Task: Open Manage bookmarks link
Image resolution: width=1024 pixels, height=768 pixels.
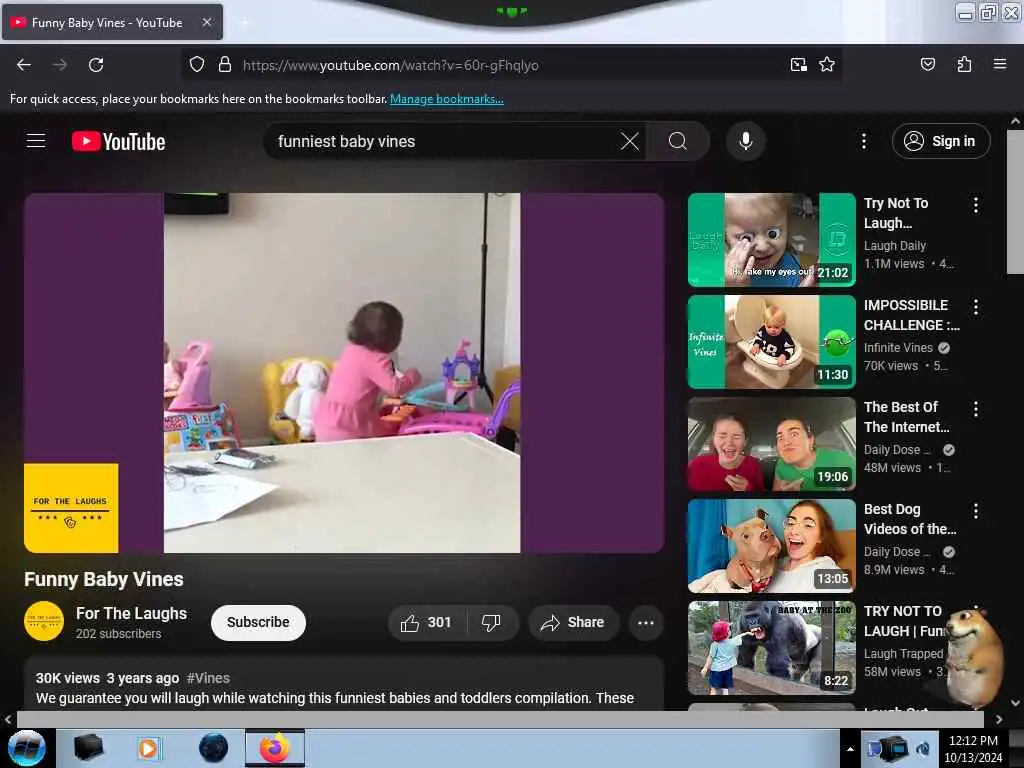Action: pos(447,99)
